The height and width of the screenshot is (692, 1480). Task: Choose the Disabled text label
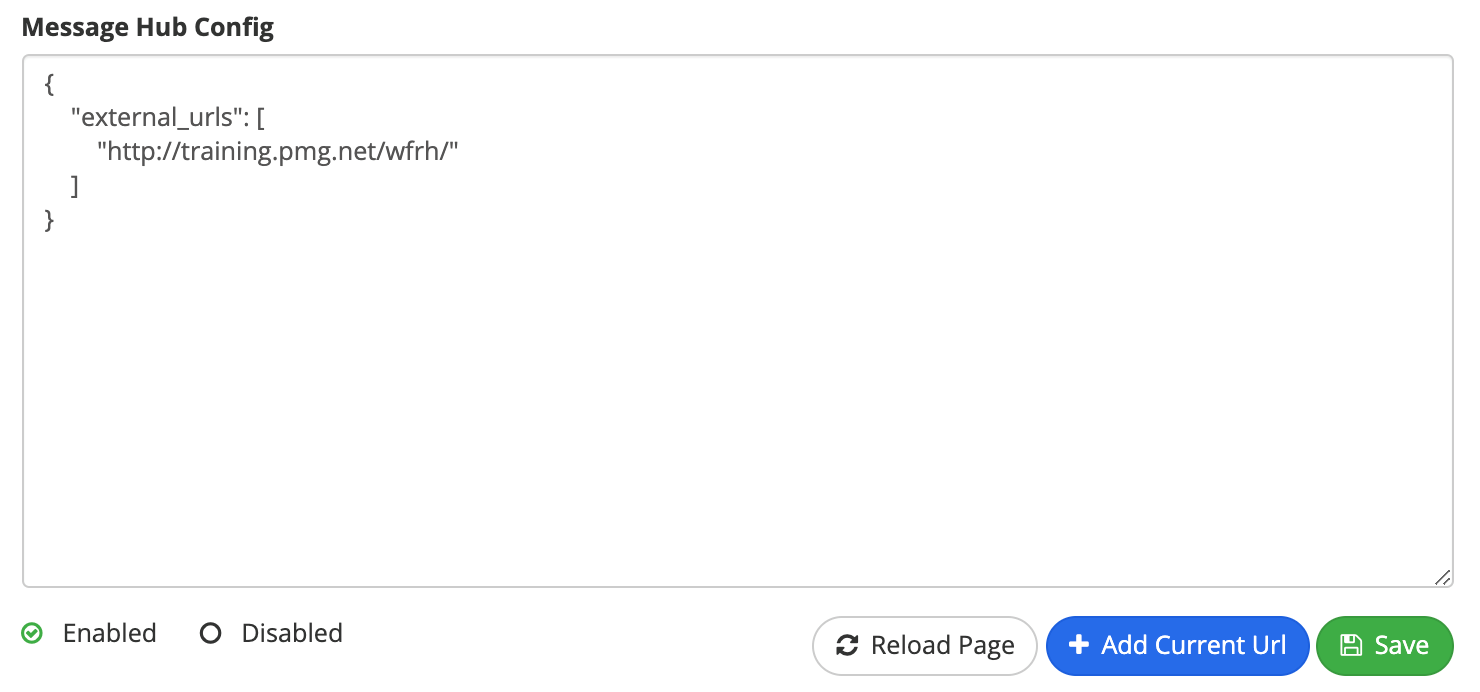(292, 633)
